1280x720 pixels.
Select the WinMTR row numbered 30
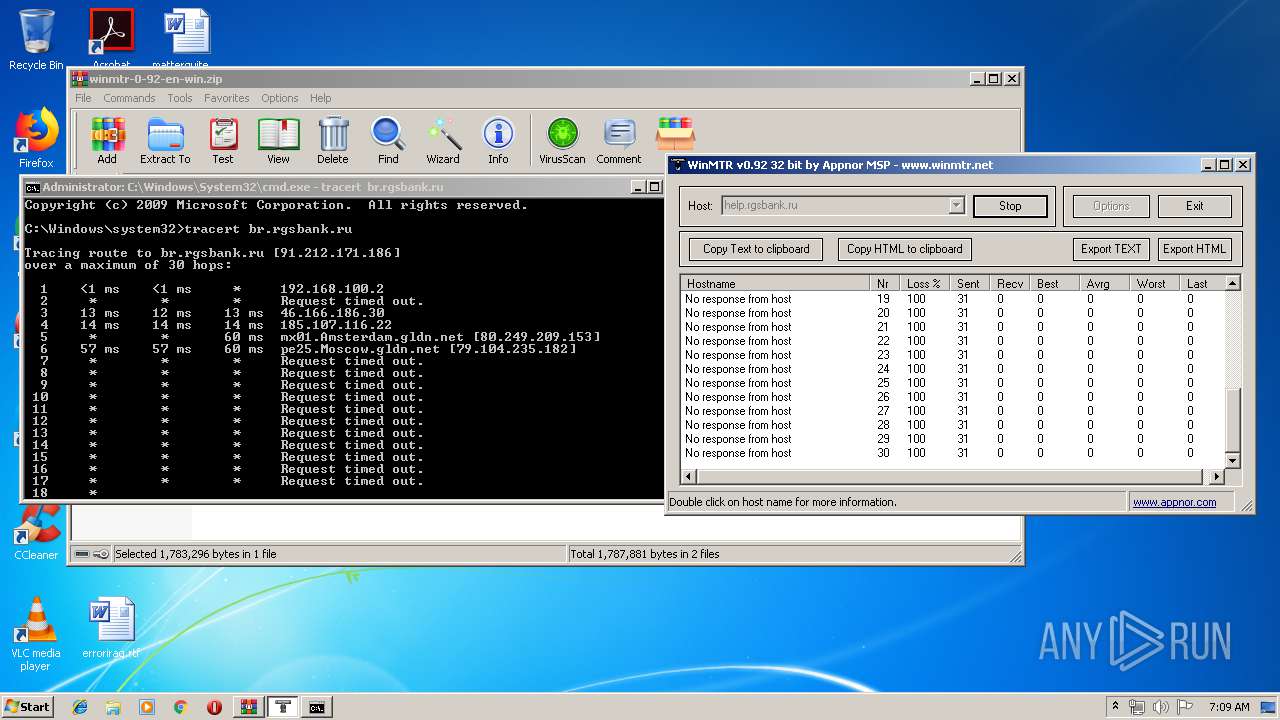pos(953,453)
